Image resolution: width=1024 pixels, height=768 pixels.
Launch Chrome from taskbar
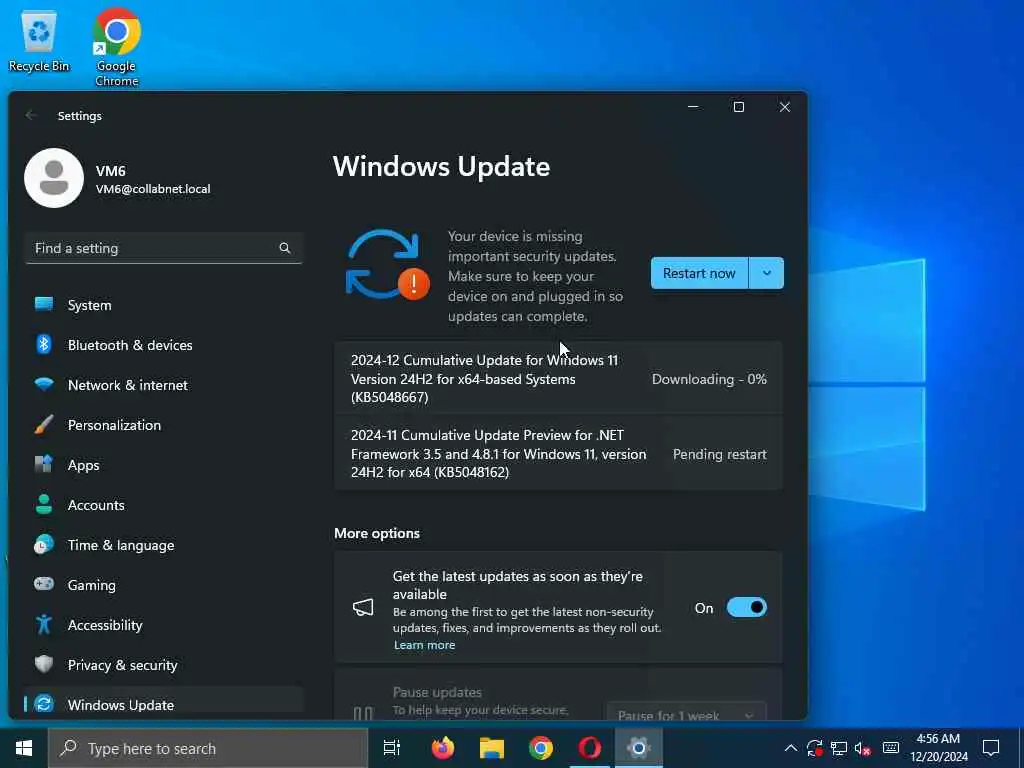541,748
